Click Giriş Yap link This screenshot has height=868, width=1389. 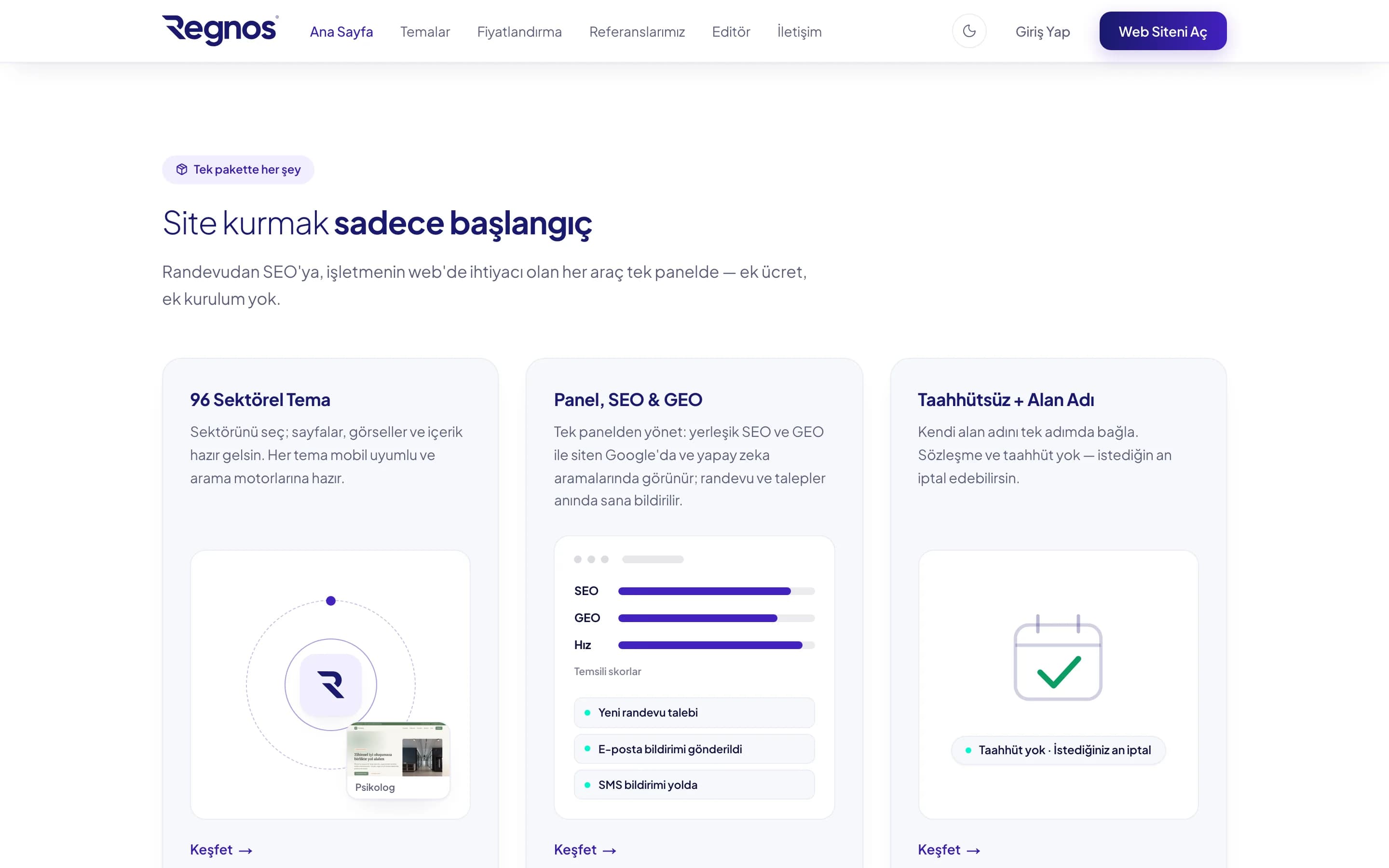click(1042, 31)
